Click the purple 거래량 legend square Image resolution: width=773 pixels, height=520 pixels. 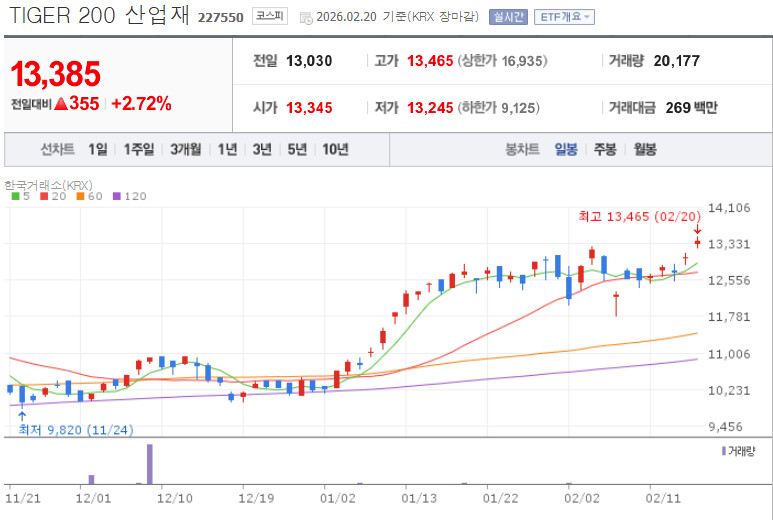click(724, 451)
